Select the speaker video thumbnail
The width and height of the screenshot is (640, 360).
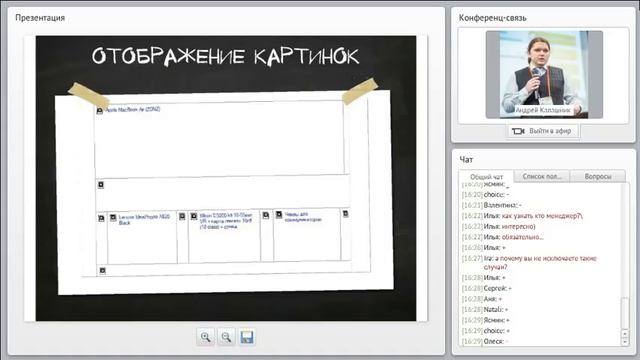544,75
